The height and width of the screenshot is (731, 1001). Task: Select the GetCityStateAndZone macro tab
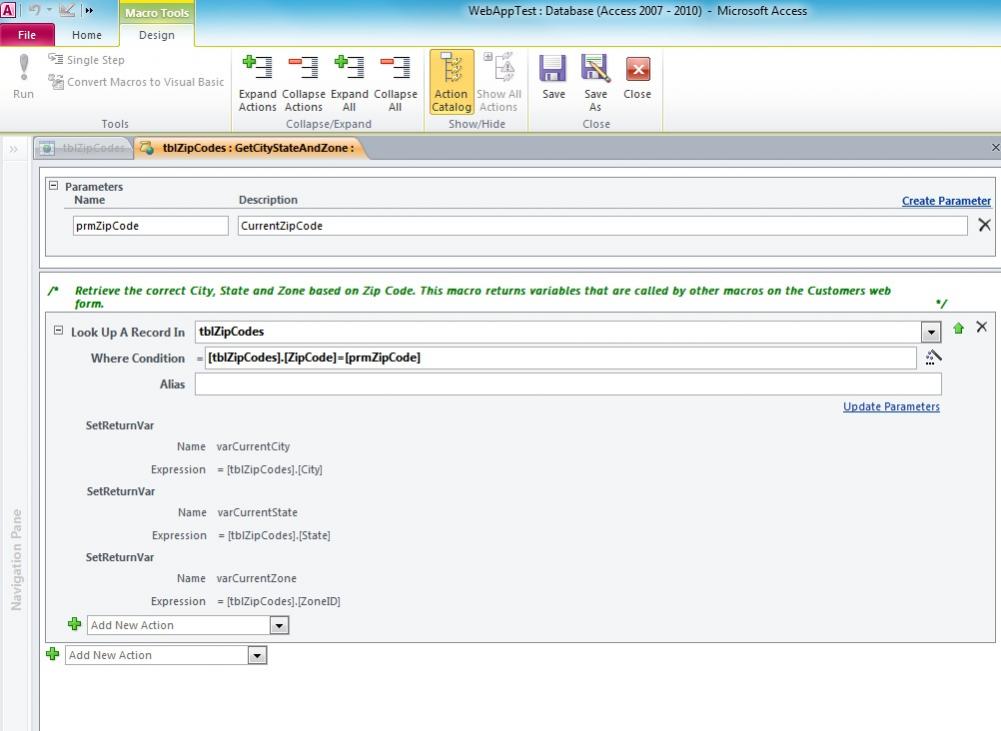coord(250,148)
